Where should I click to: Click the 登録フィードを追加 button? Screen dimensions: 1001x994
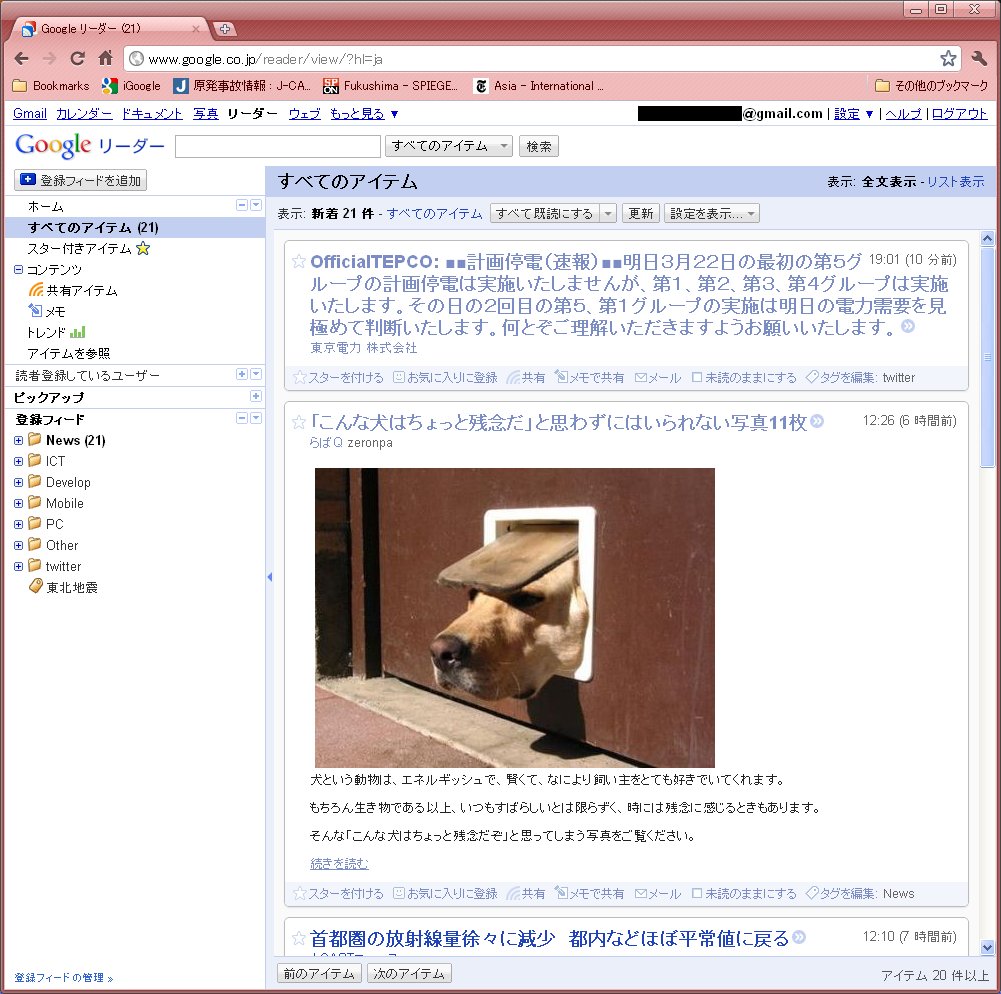[80, 180]
